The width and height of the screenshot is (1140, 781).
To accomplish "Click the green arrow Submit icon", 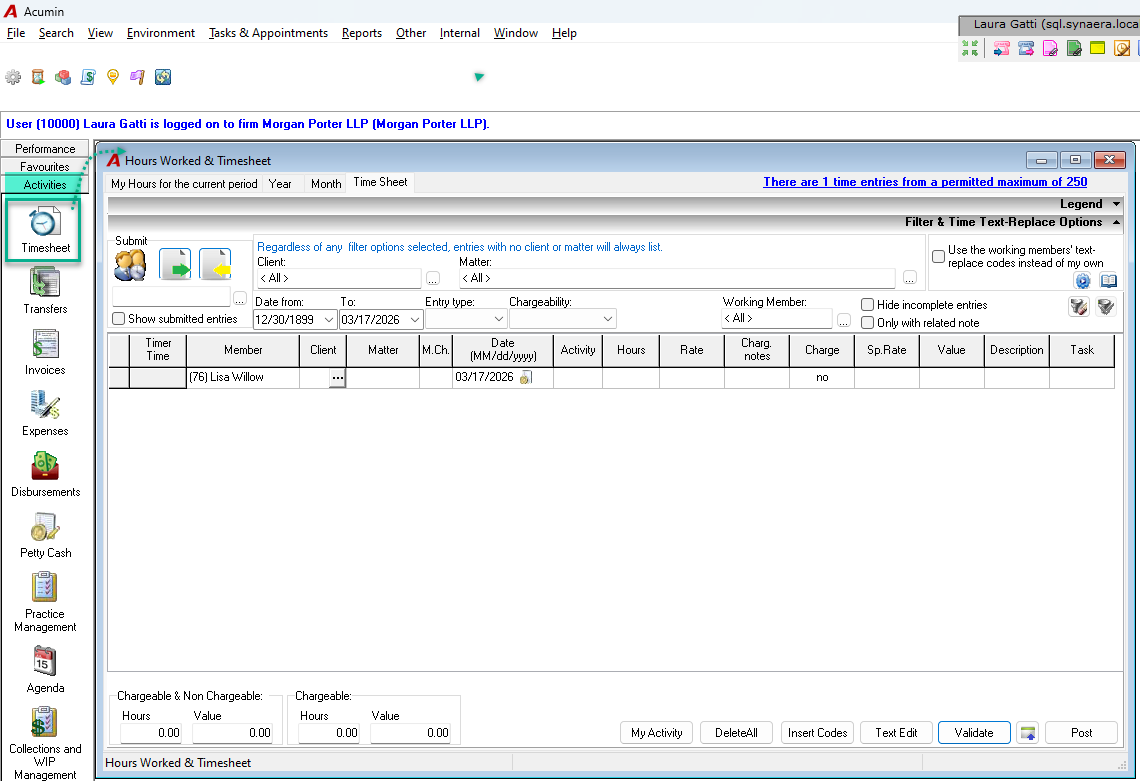I will pyautogui.click(x=175, y=265).
